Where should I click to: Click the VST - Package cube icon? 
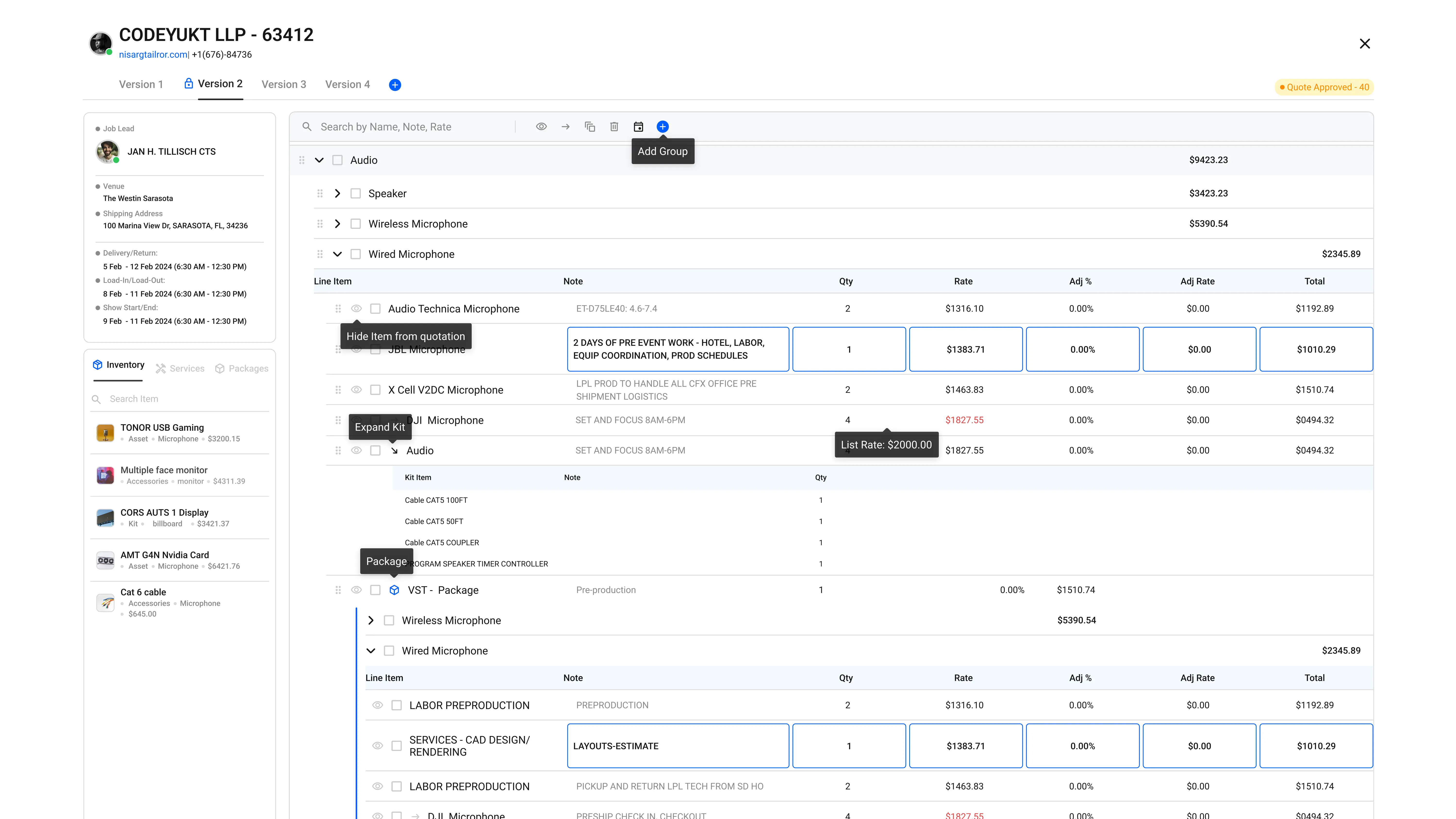(x=395, y=590)
